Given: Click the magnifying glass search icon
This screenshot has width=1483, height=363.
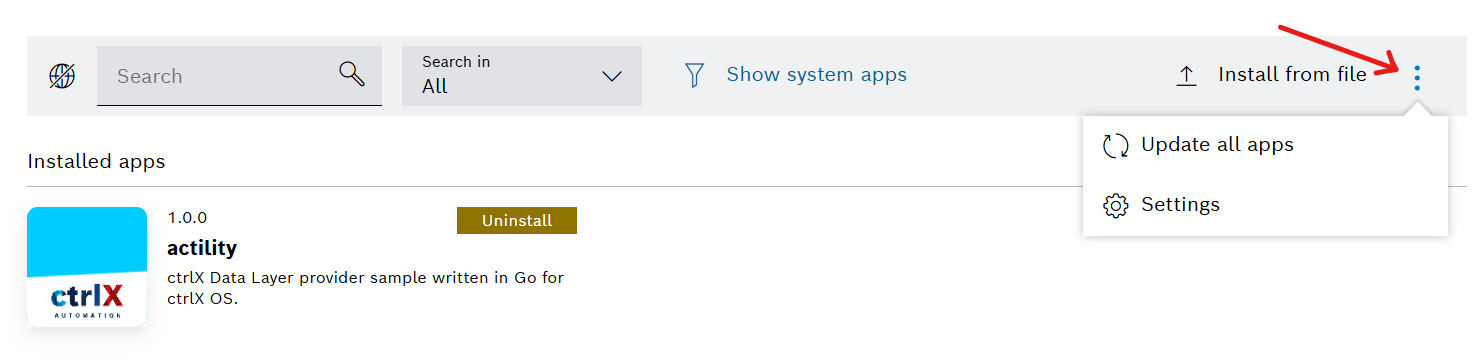Looking at the screenshot, I should click(352, 74).
